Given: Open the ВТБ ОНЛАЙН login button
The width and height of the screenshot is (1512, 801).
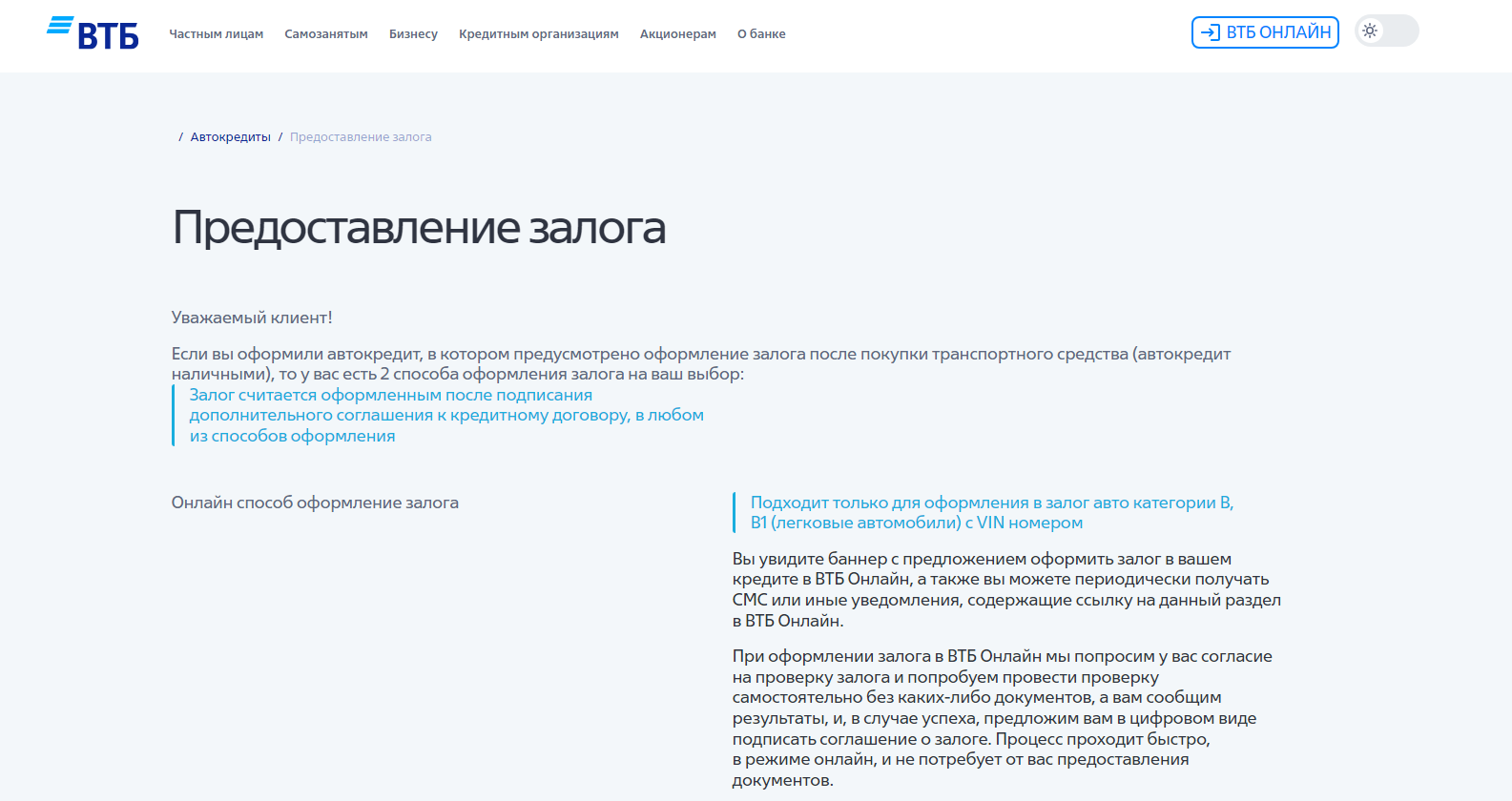Looking at the screenshot, I should pos(1265,32).
